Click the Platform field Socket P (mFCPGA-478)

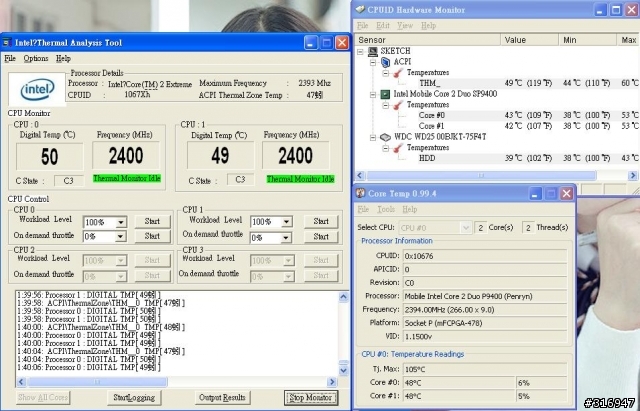485,323
